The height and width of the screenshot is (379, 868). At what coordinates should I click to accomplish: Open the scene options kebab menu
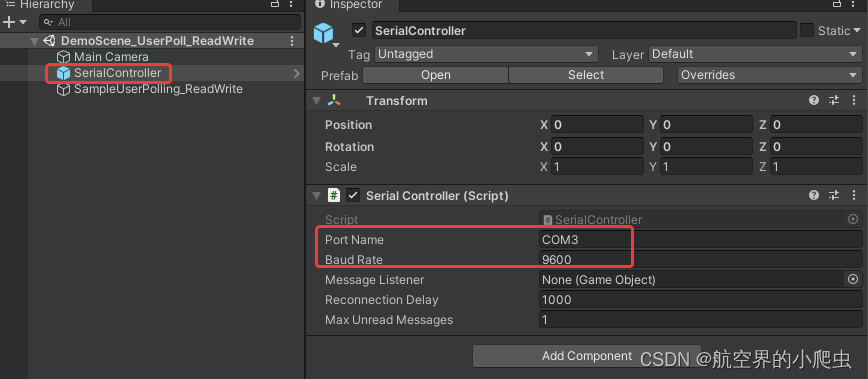[x=292, y=41]
